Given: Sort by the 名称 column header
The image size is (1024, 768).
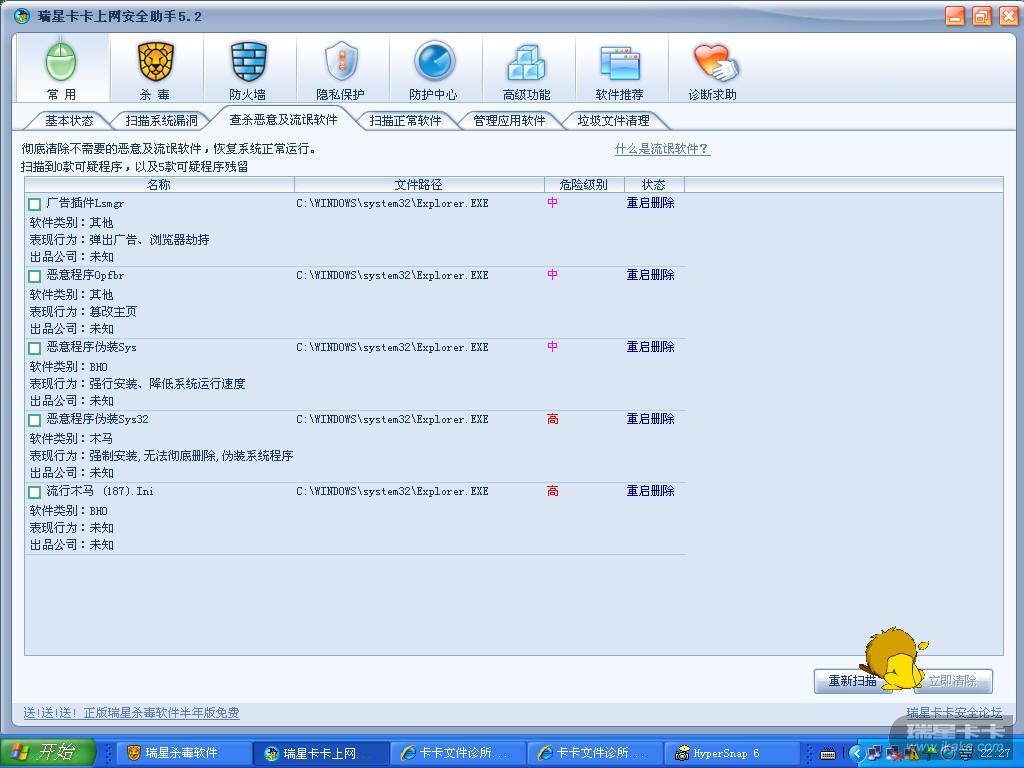Looking at the screenshot, I should (159, 185).
